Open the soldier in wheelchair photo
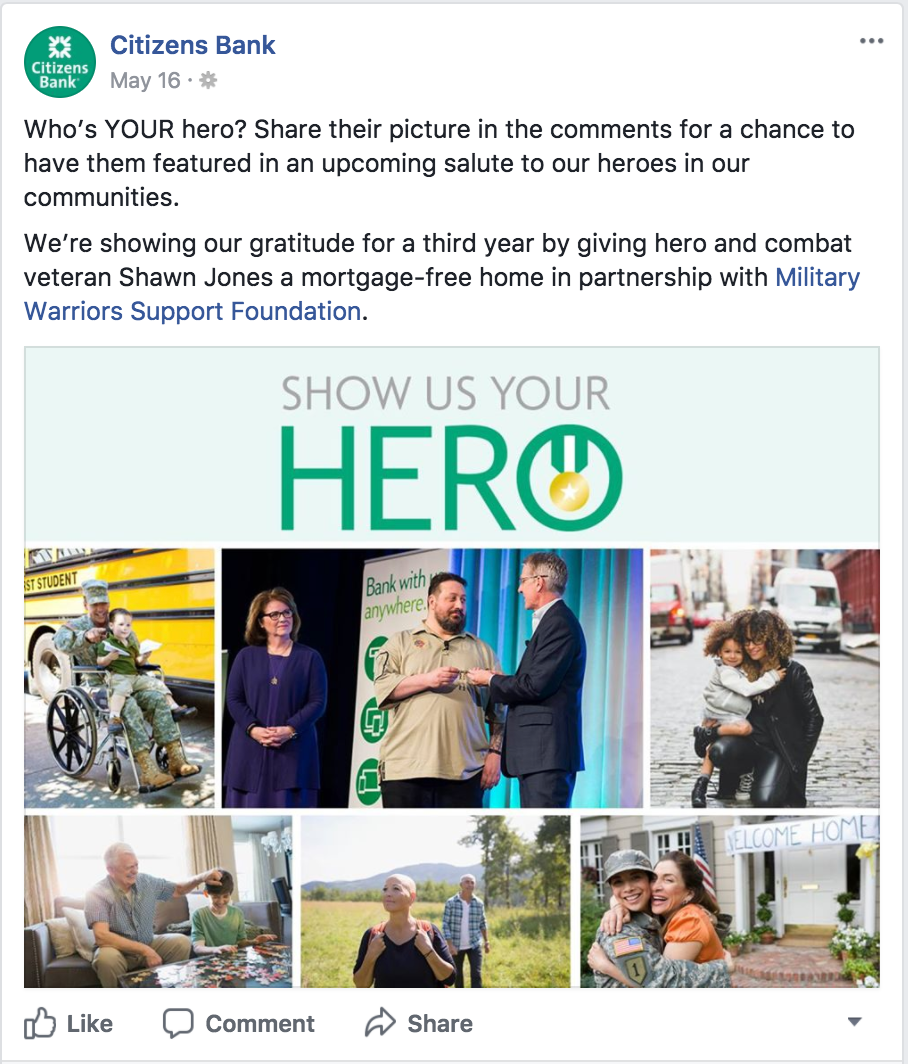Image resolution: width=908 pixels, height=1064 pixels. (x=119, y=678)
